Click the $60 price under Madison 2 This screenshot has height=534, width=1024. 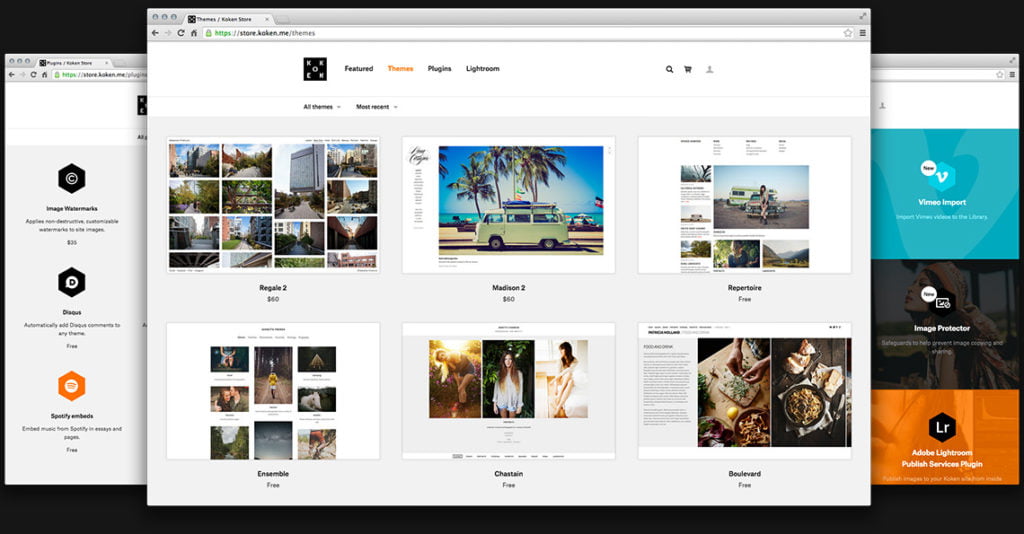pos(509,300)
